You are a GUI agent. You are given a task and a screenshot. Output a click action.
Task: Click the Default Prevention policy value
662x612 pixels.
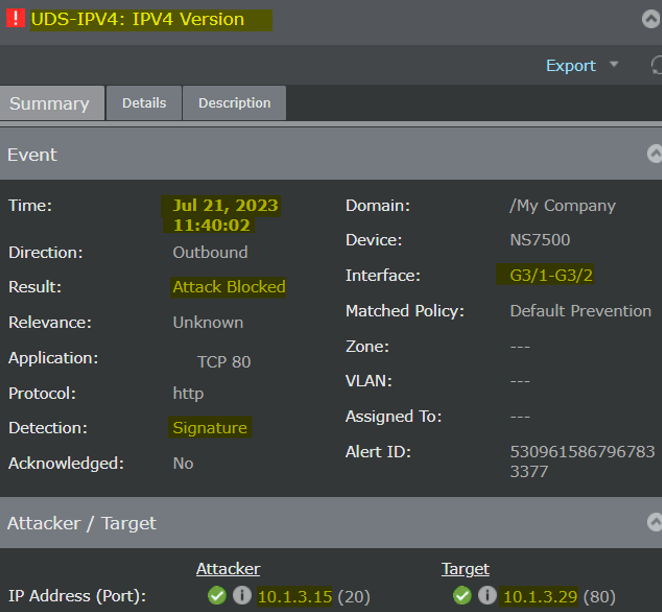581,311
